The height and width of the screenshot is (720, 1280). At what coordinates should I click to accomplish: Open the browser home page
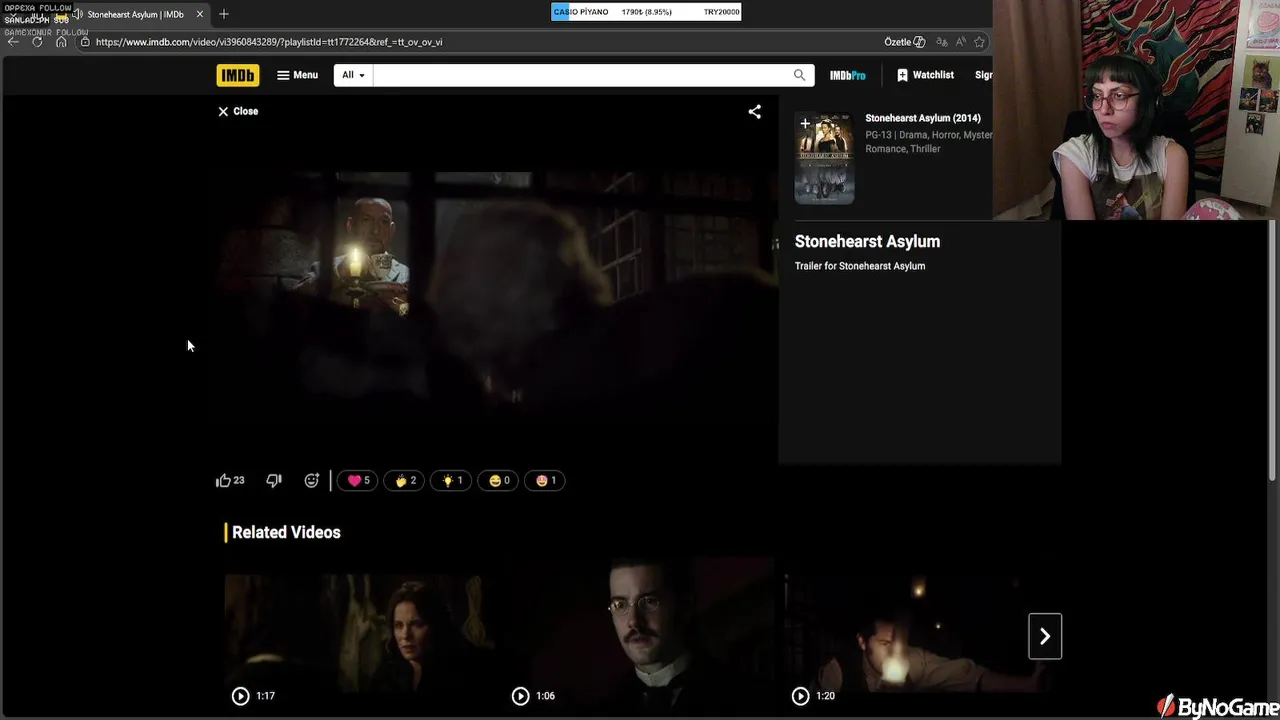[61, 42]
